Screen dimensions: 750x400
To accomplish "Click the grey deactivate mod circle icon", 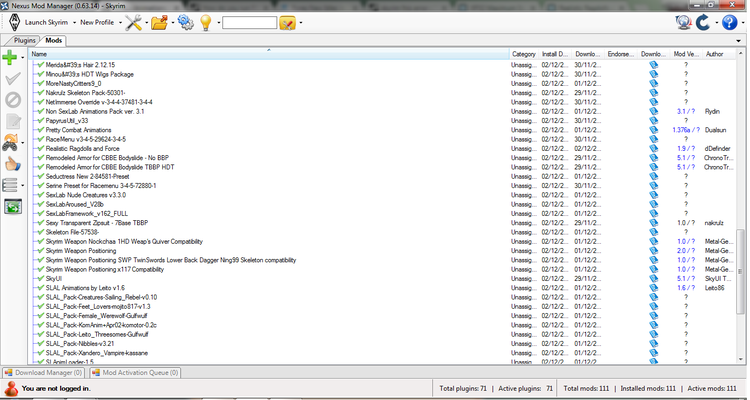I will pos(13,100).
